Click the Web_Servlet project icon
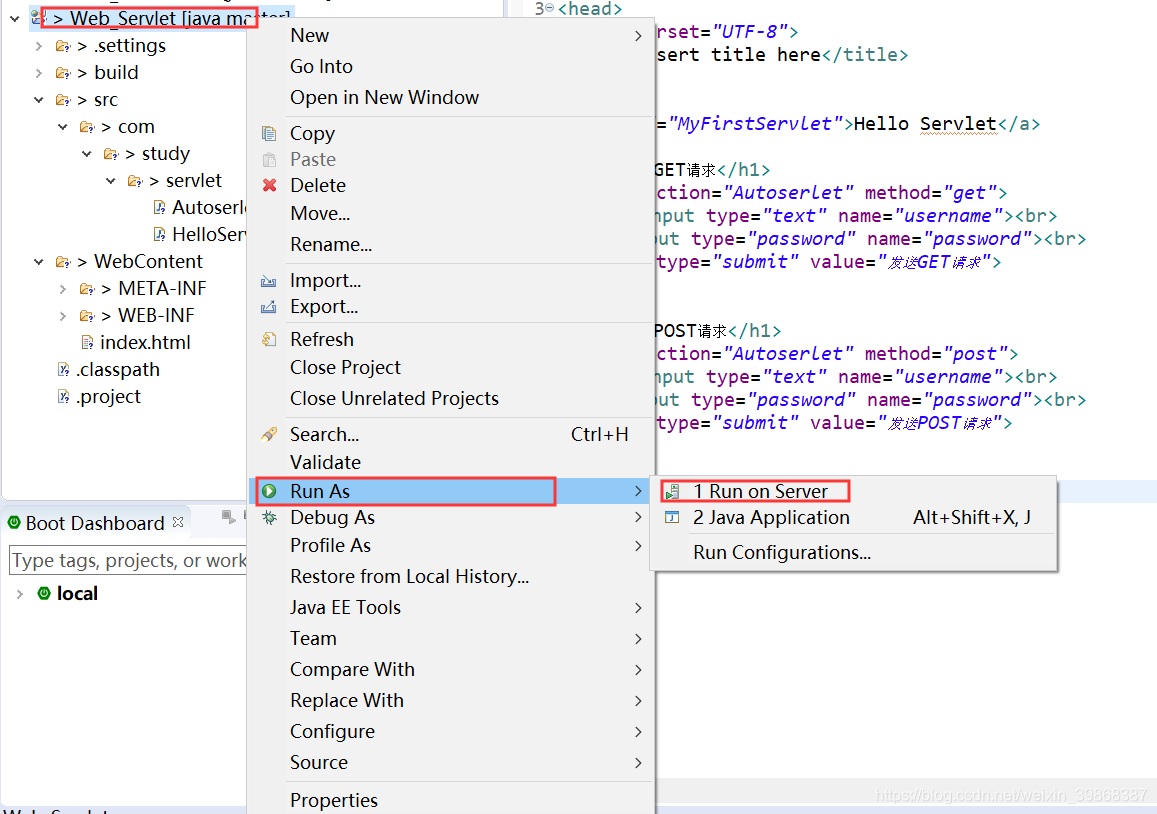 [38, 17]
